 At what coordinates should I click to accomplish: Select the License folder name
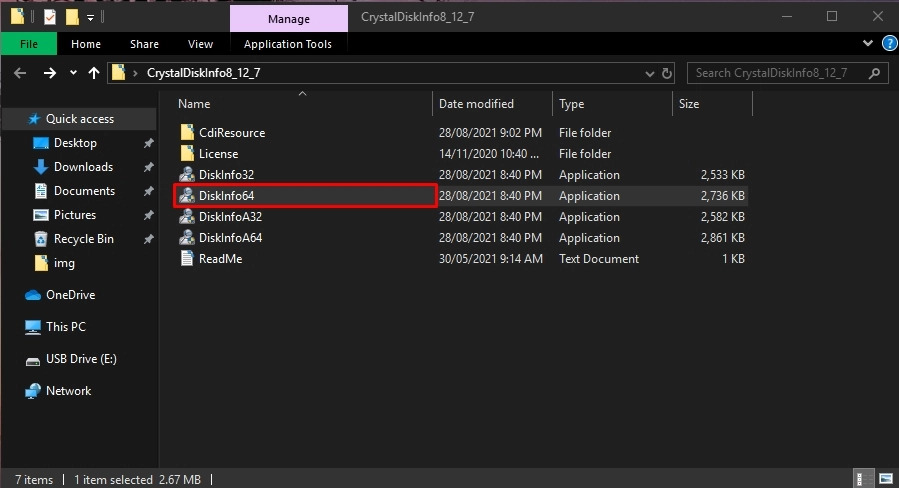[x=218, y=154]
